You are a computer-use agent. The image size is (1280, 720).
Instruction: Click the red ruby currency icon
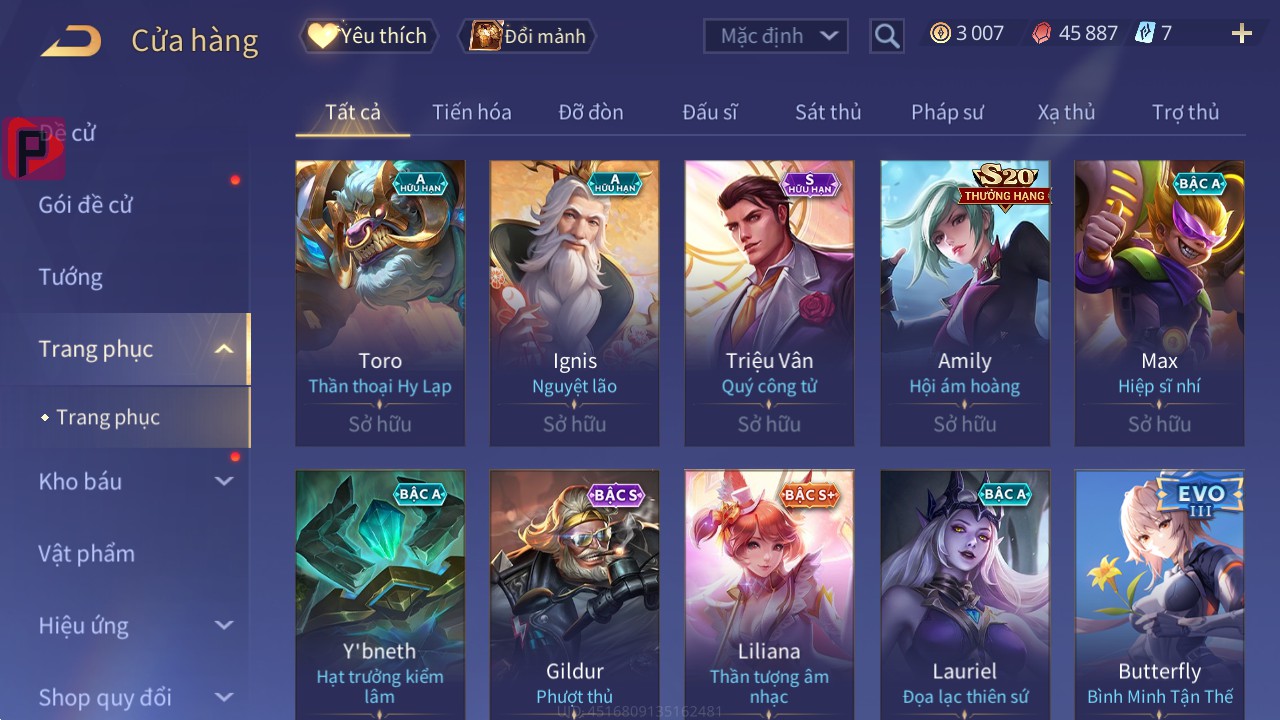[x=1041, y=34]
